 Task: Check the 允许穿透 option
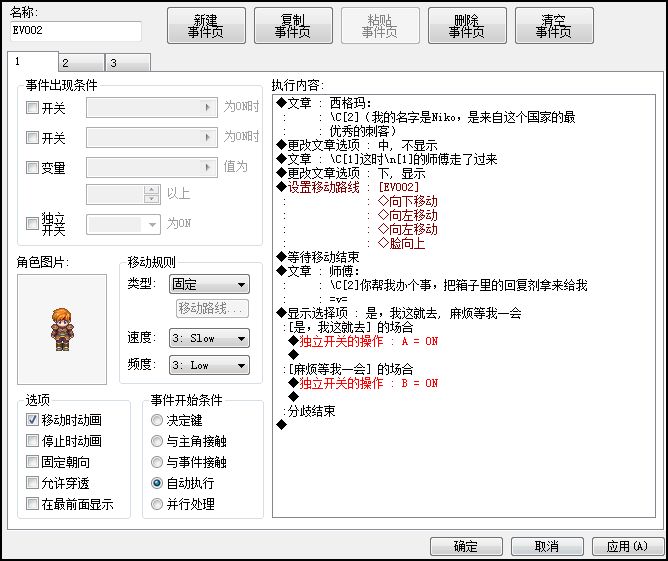coord(32,483)
